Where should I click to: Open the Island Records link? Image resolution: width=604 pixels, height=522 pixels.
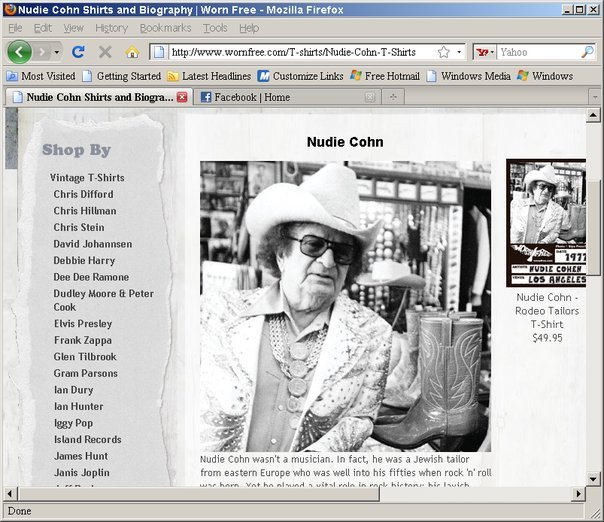pos(87,440)
